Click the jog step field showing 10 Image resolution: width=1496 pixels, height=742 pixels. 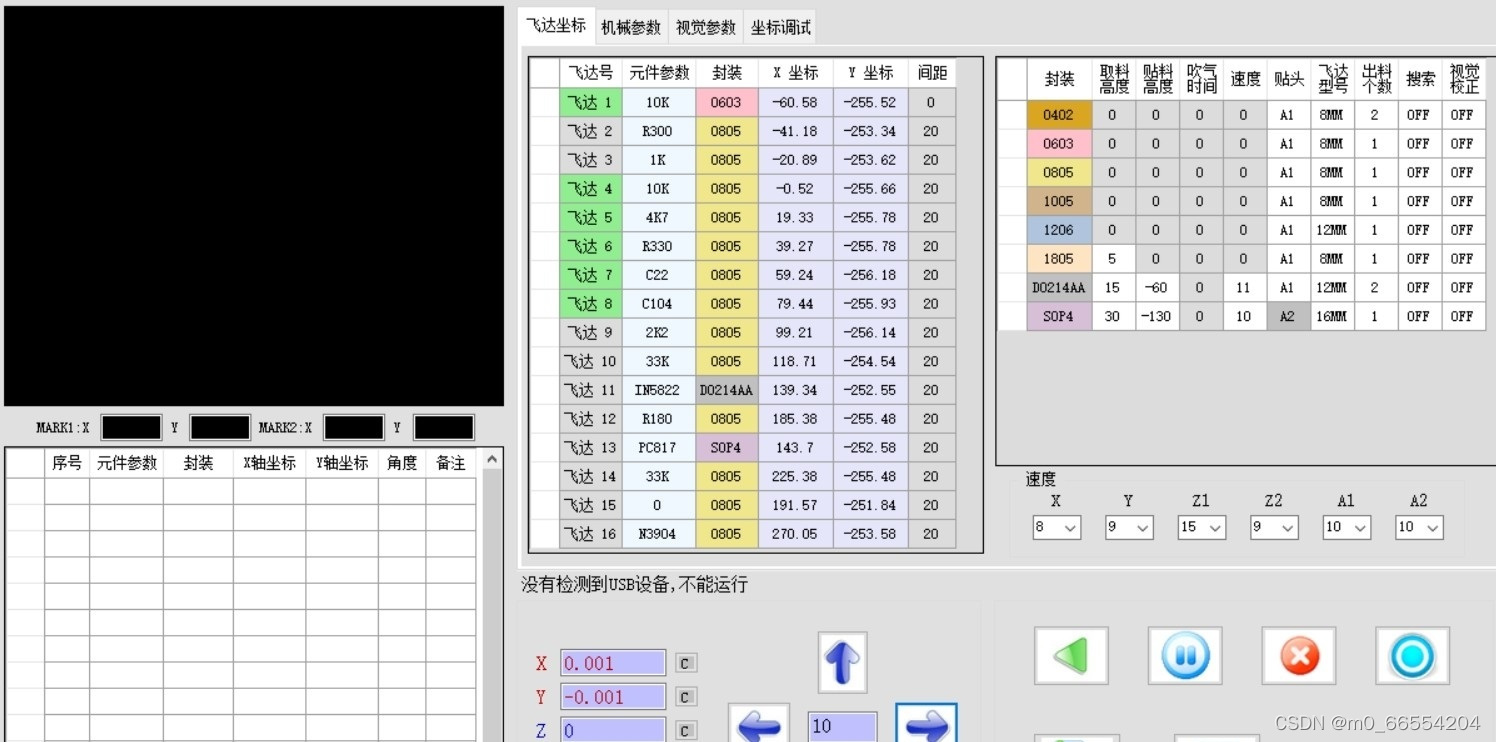[842, 726]
